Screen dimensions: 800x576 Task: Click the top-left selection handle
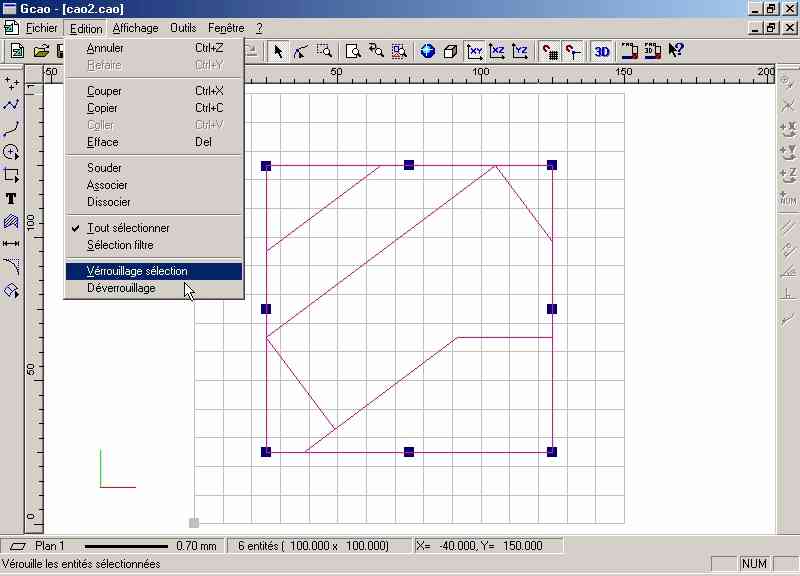[266, 166]
